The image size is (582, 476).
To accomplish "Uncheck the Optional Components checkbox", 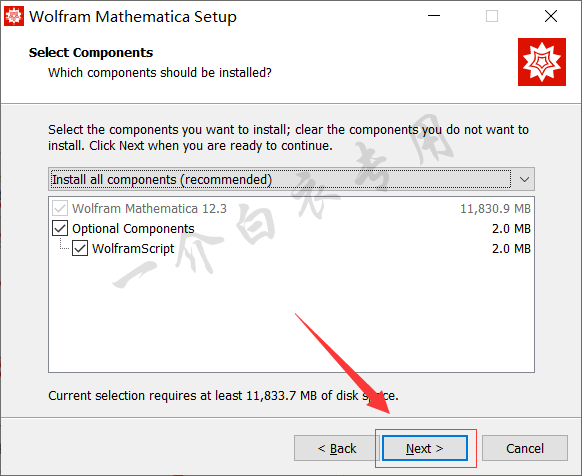I will [x=60, y=228].
